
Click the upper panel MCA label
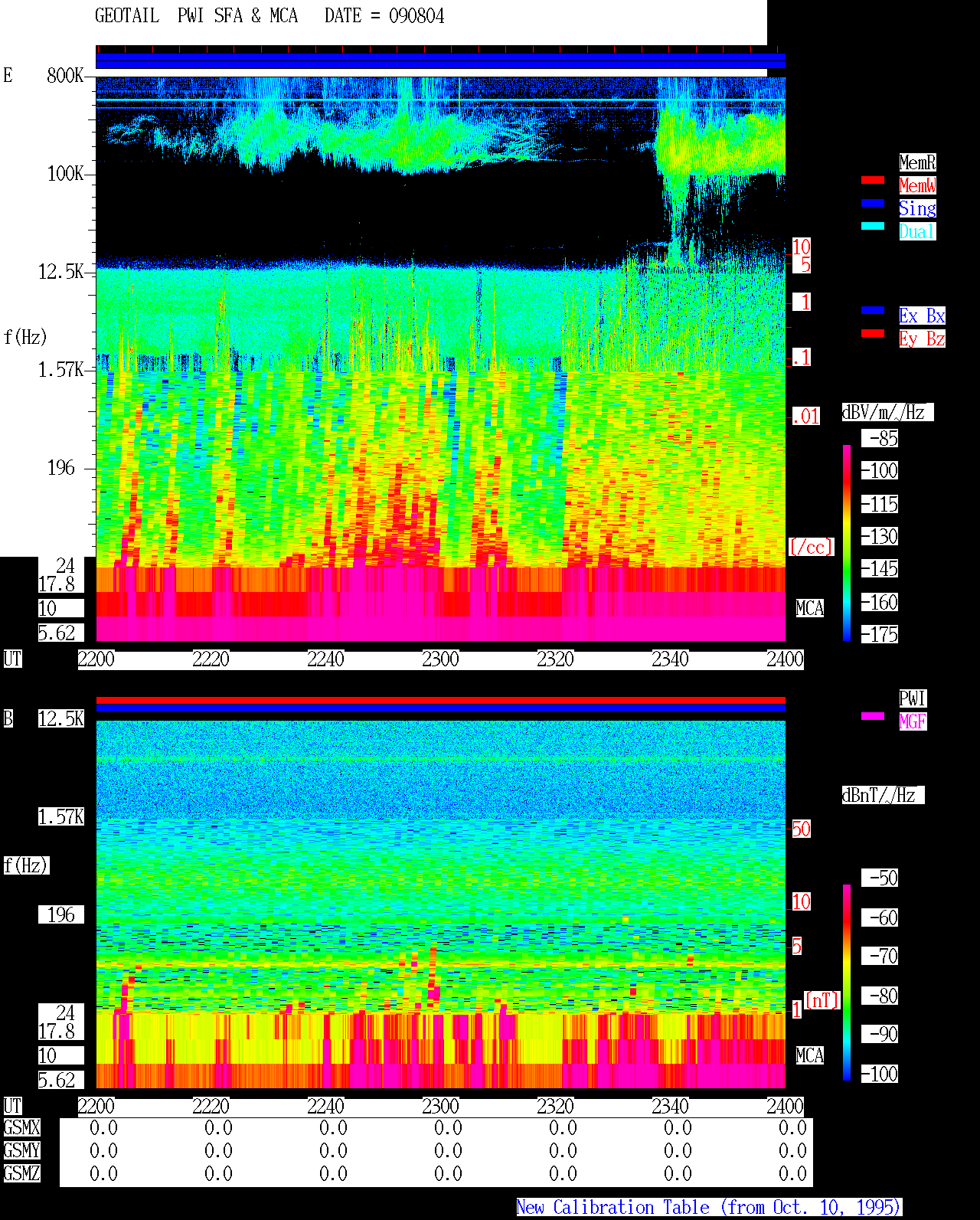click(x=810, y=609)
